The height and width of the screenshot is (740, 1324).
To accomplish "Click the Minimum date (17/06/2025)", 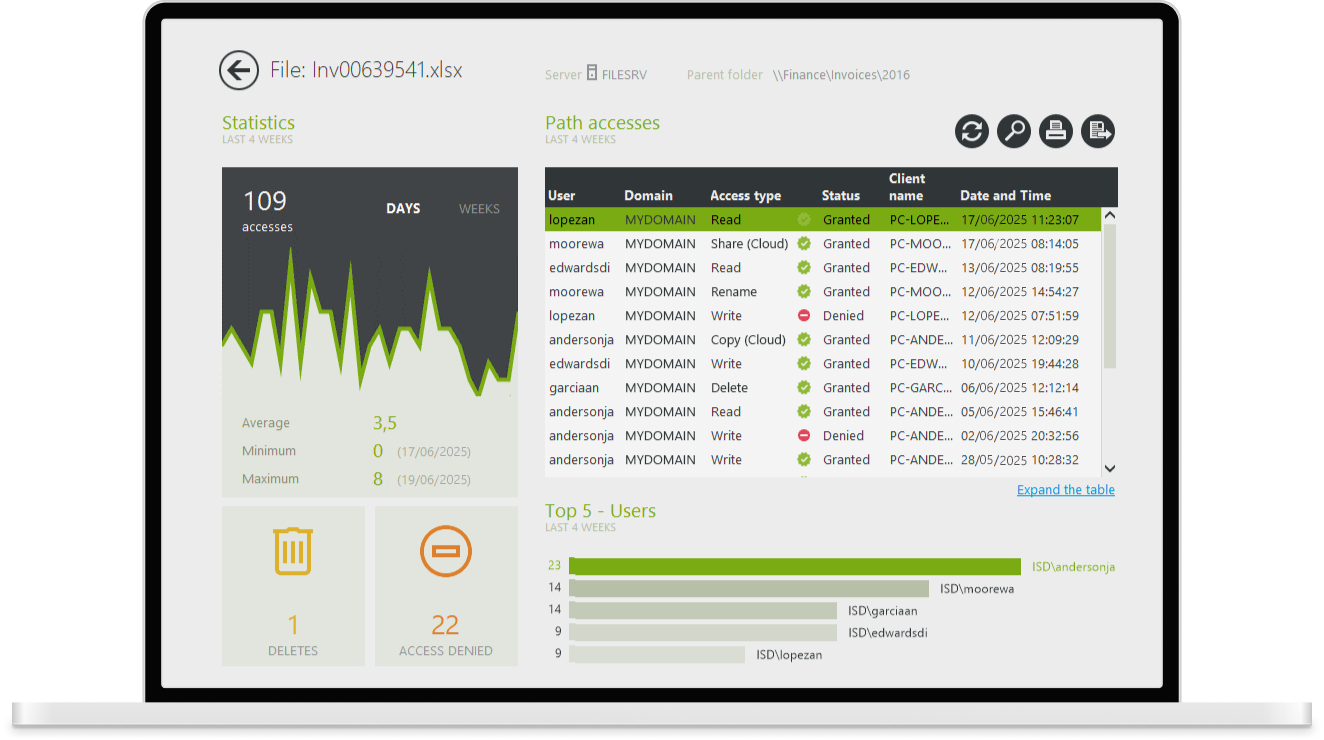I will coord(434,452).
